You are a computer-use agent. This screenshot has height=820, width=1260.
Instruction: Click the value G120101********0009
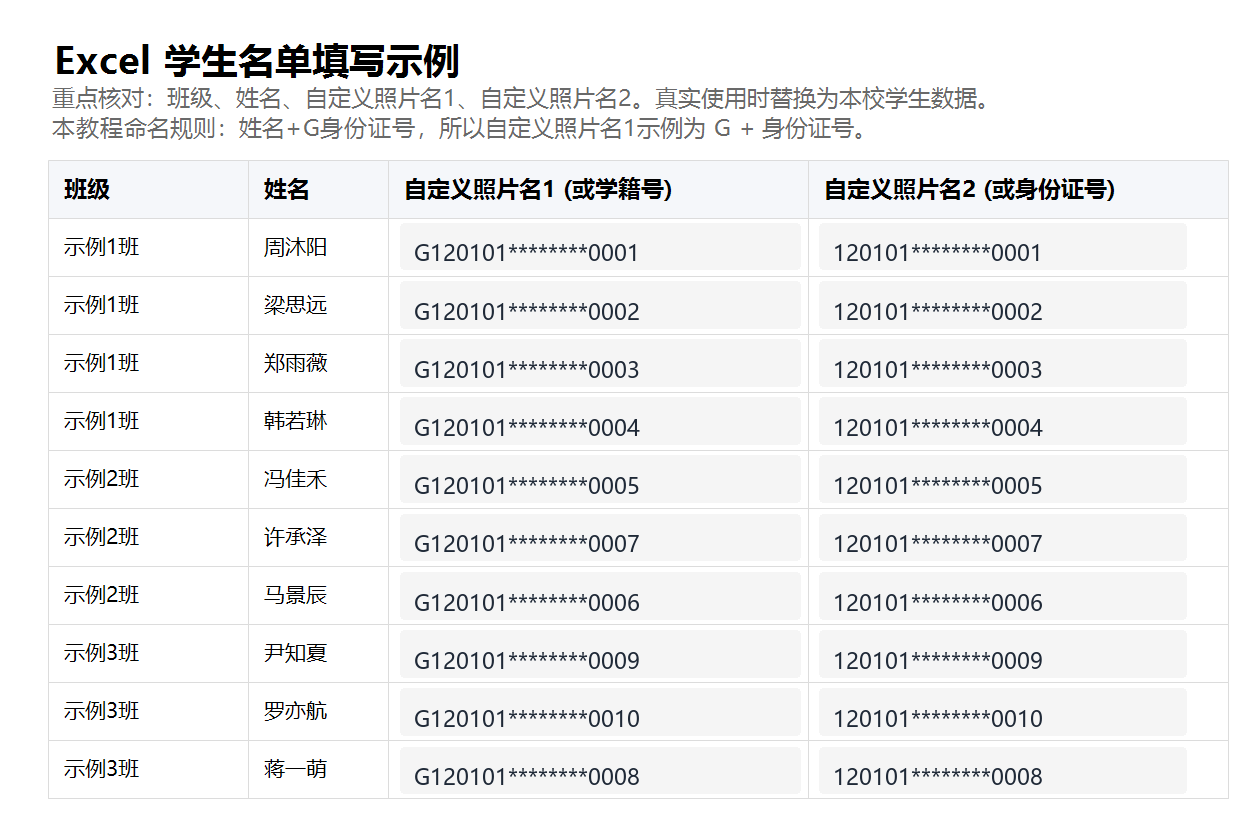pos(600,654)
